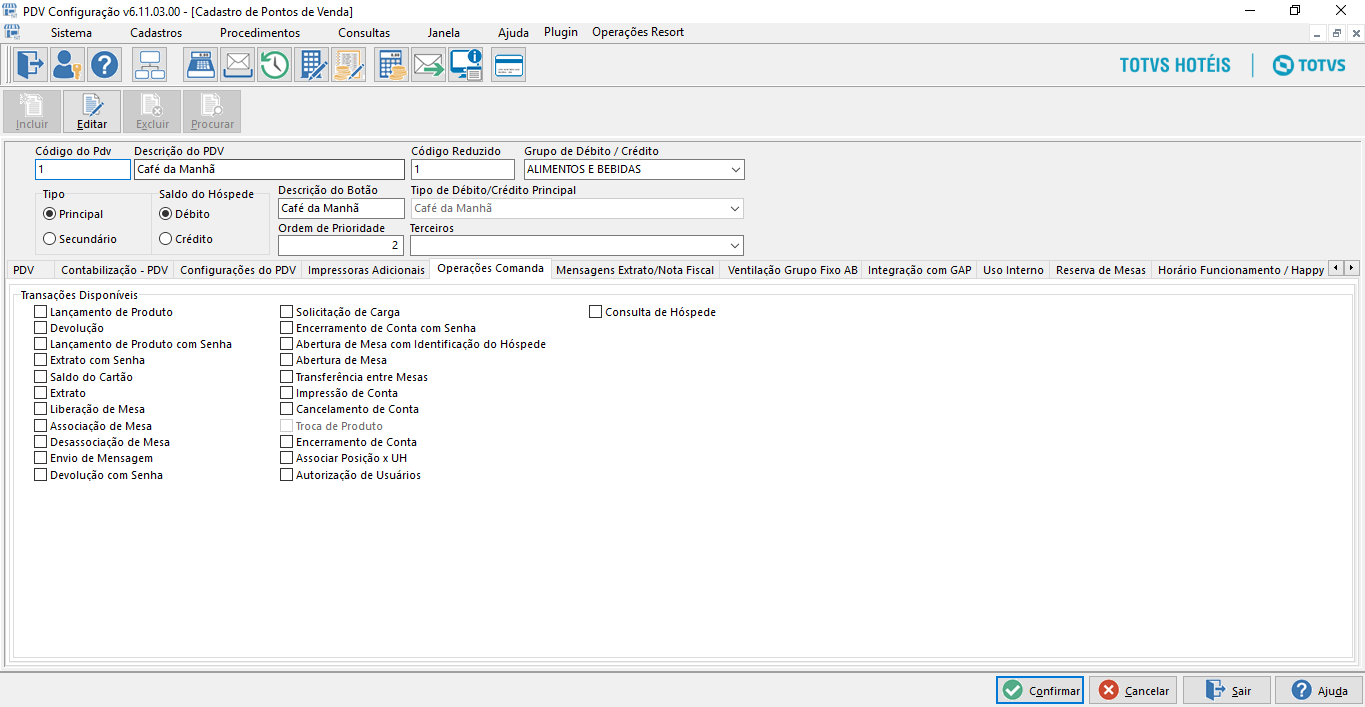
Task: Click the TOTVS logo
Action: 1309,65
